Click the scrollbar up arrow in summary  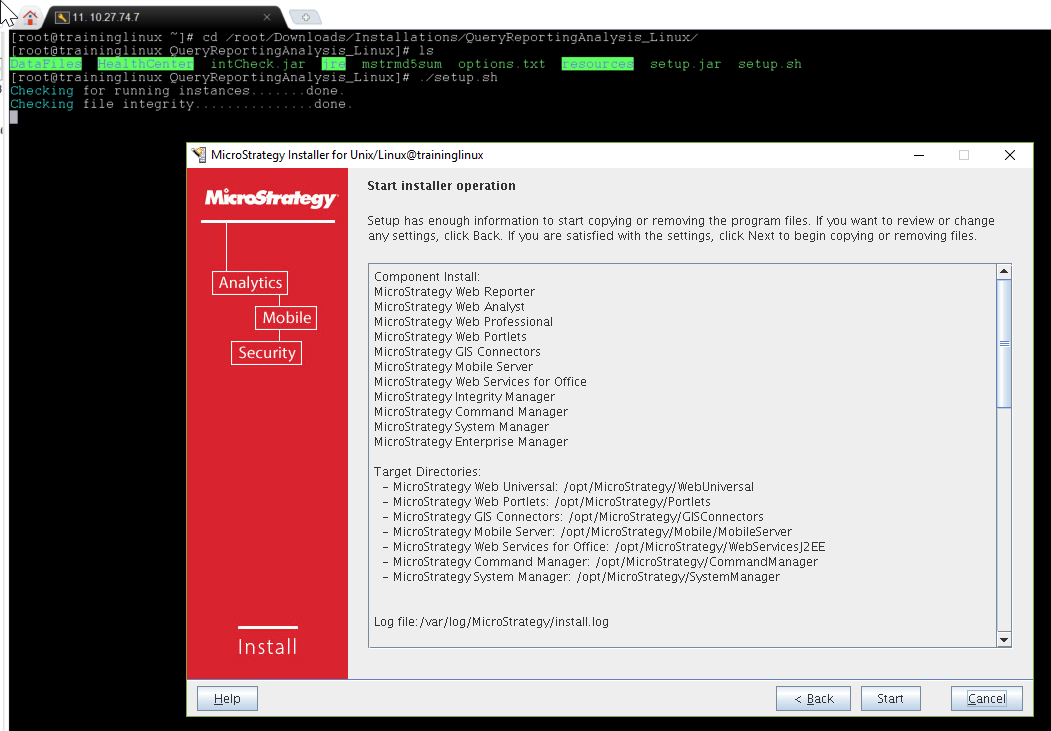coord(1004,271)
